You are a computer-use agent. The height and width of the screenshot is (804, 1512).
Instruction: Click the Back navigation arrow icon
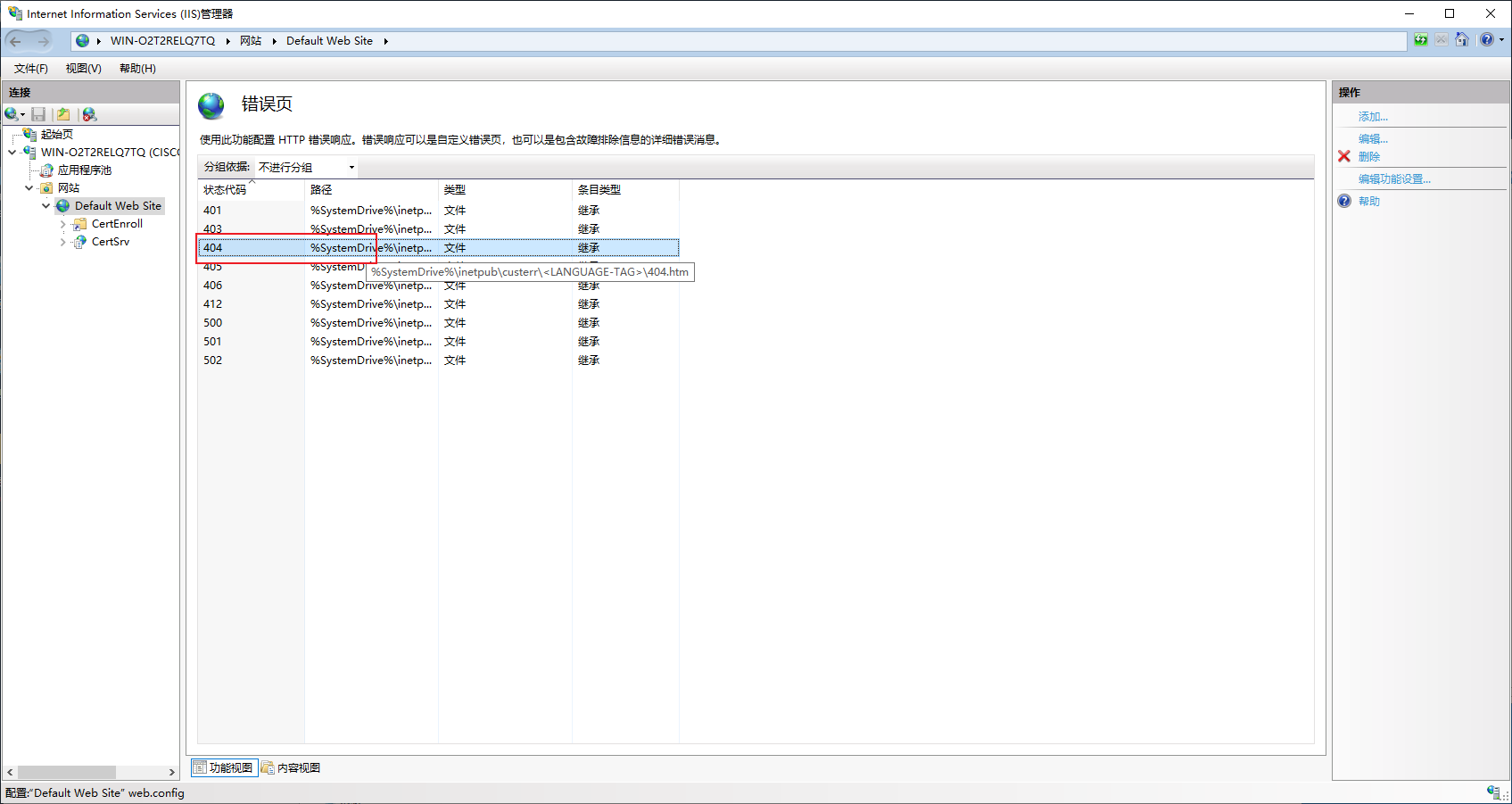15,41
